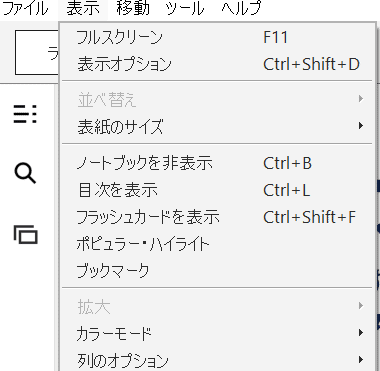Open the ヘルプ menu
The image size is (380, 371).
[241, 8]
